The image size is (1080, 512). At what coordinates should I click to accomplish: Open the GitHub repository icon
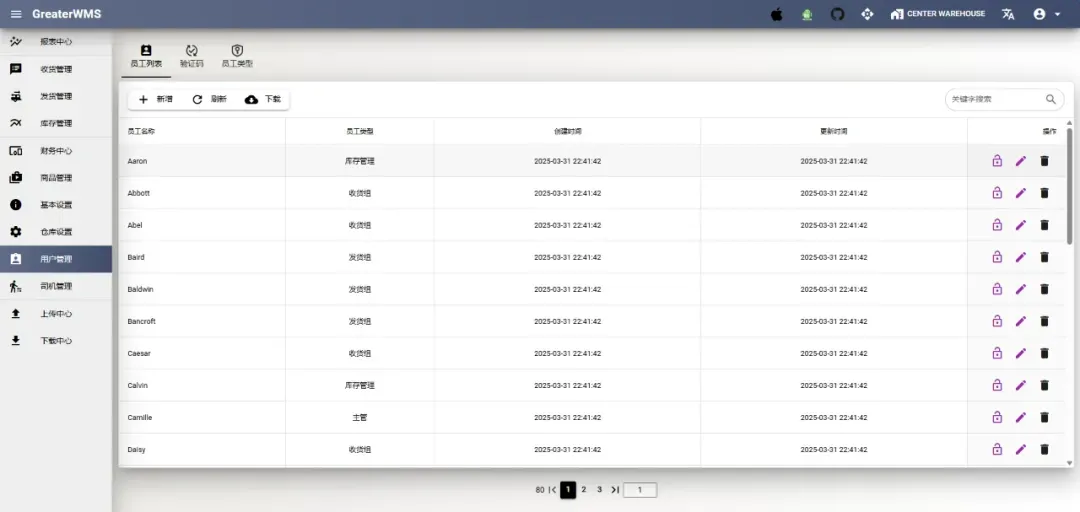coord(837,14)
